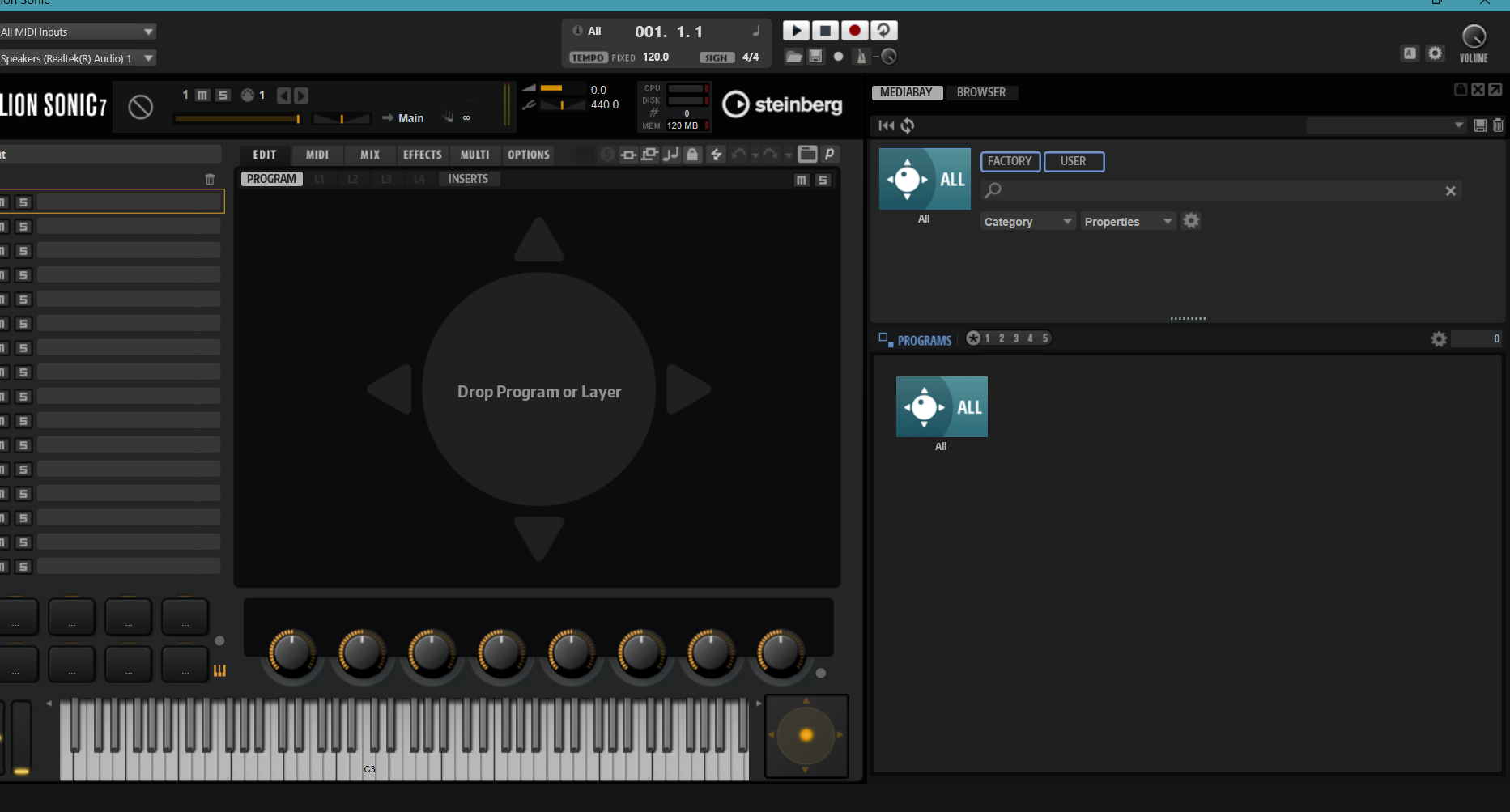
Task: Save the MediaBay preset with disk icon
Action: tap(1480, 125)
